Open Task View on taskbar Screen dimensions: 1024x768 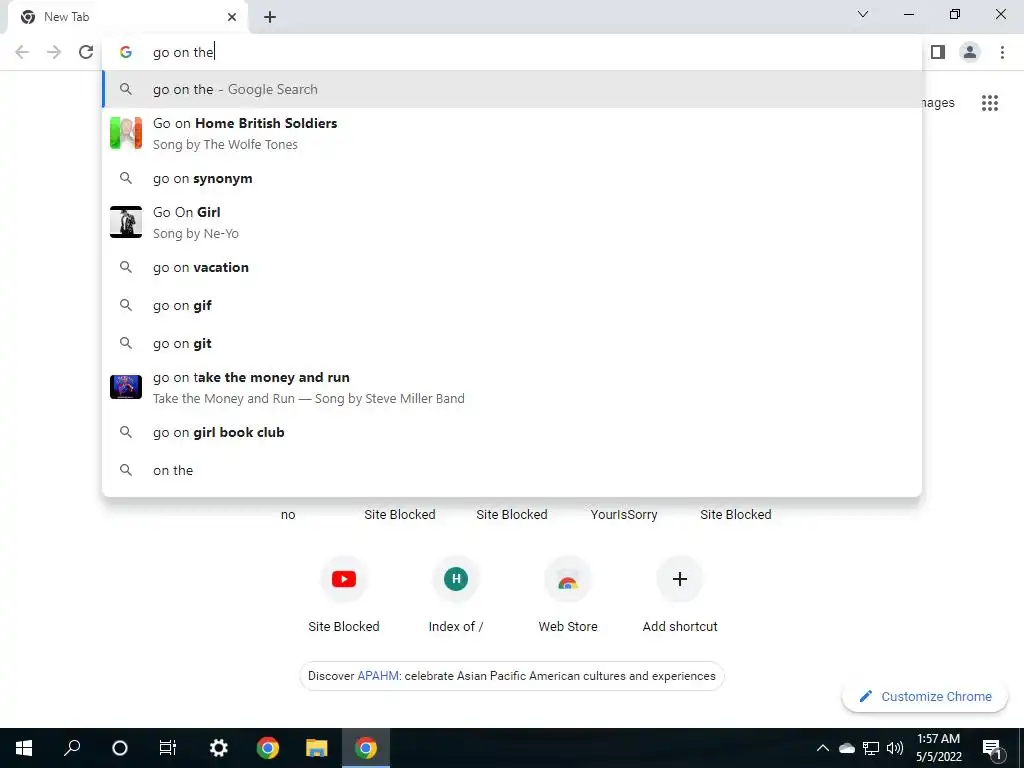tap(168, 748)
